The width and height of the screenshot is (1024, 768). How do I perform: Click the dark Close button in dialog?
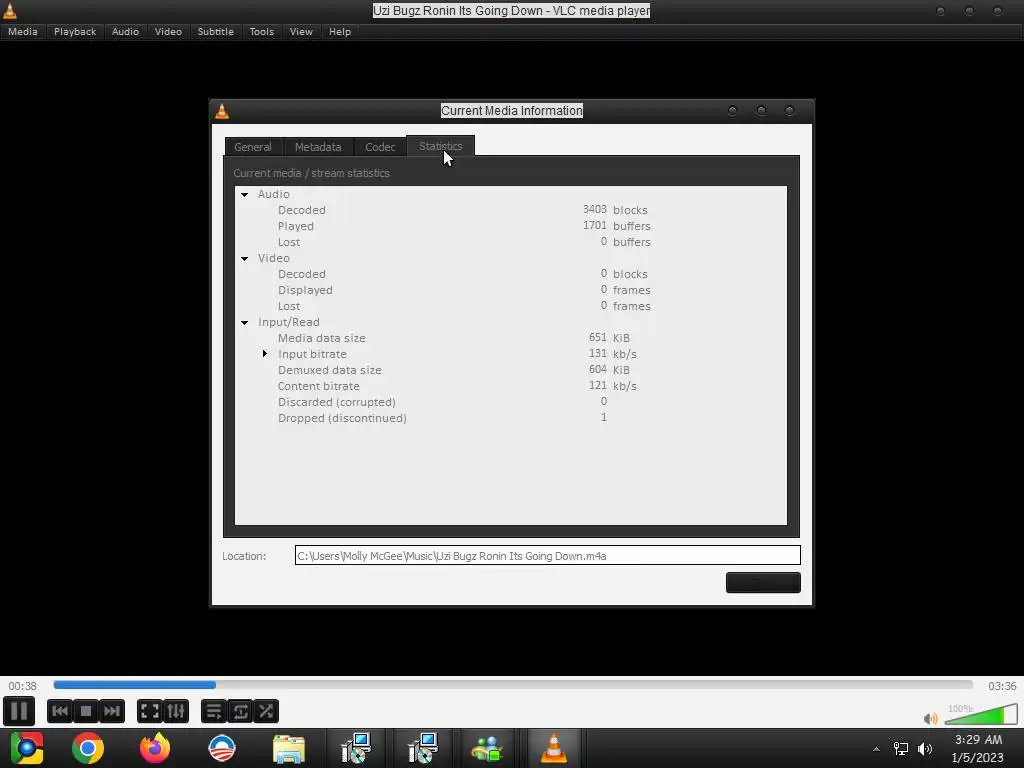pyautogui.click(x=763, y=583)
